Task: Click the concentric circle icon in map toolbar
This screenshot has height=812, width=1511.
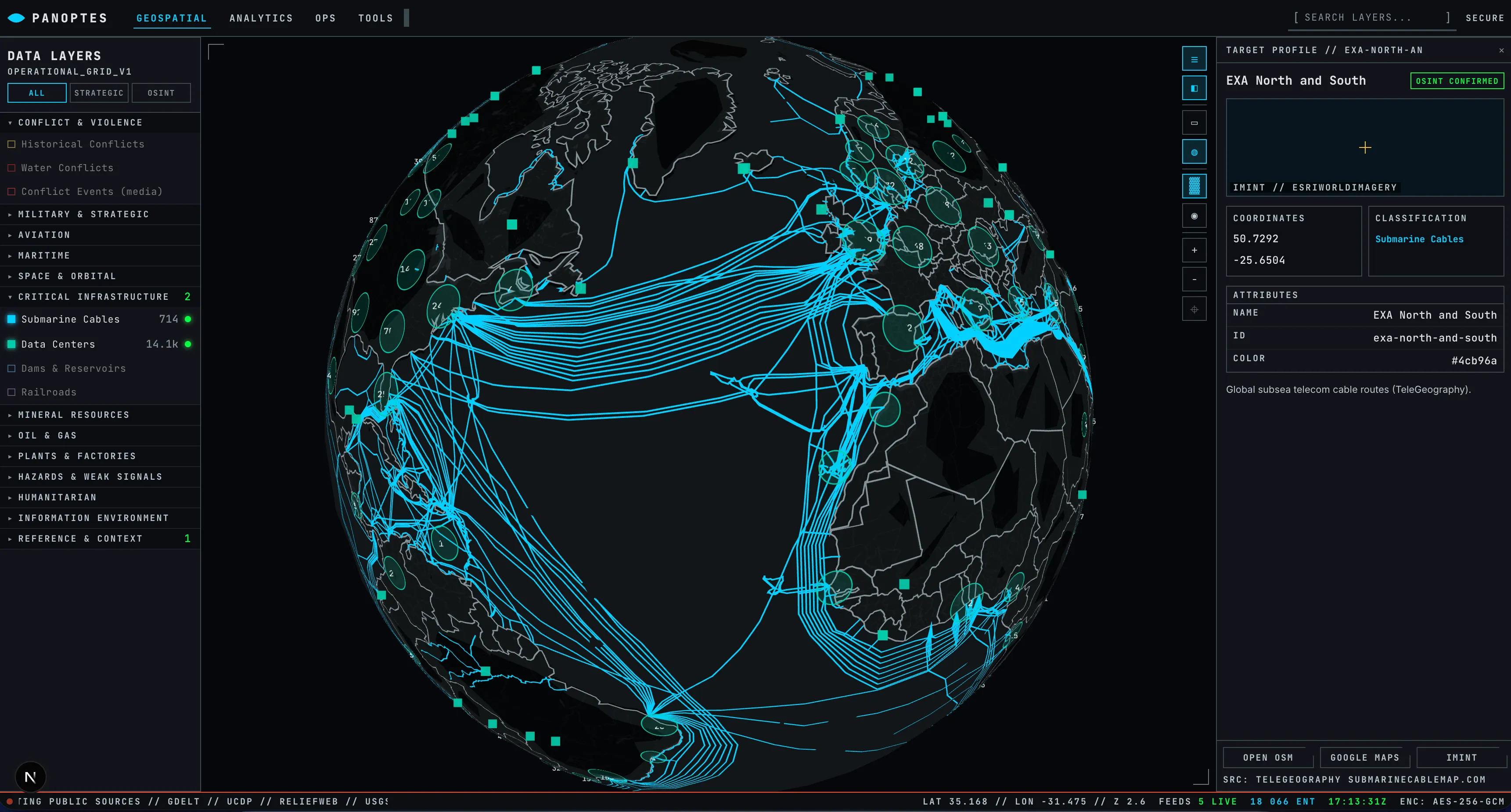Action: (x=1194, y=216)
